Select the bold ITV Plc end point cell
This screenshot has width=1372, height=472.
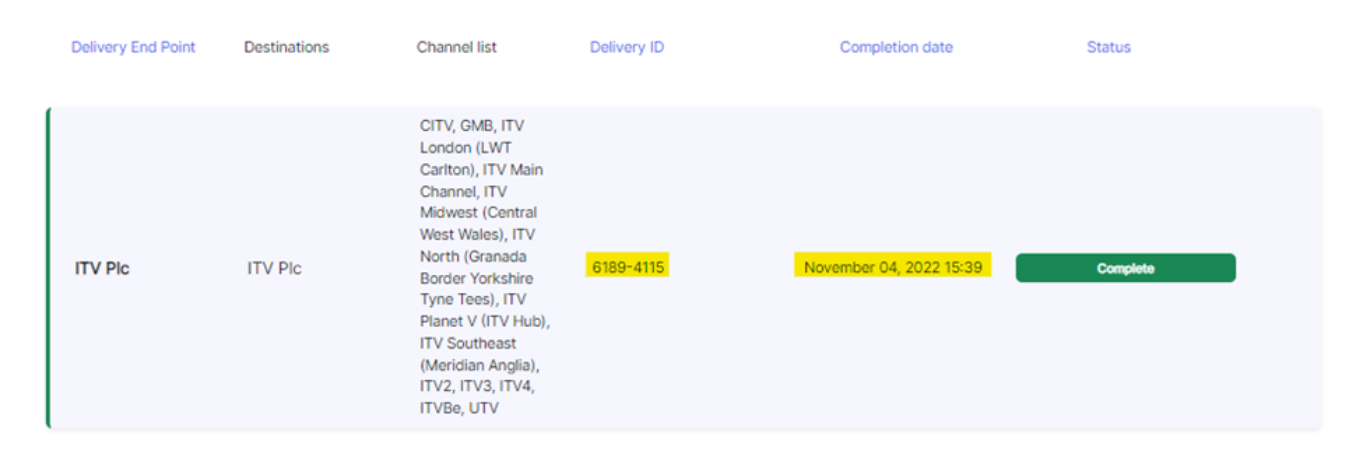tap(102, 268)
